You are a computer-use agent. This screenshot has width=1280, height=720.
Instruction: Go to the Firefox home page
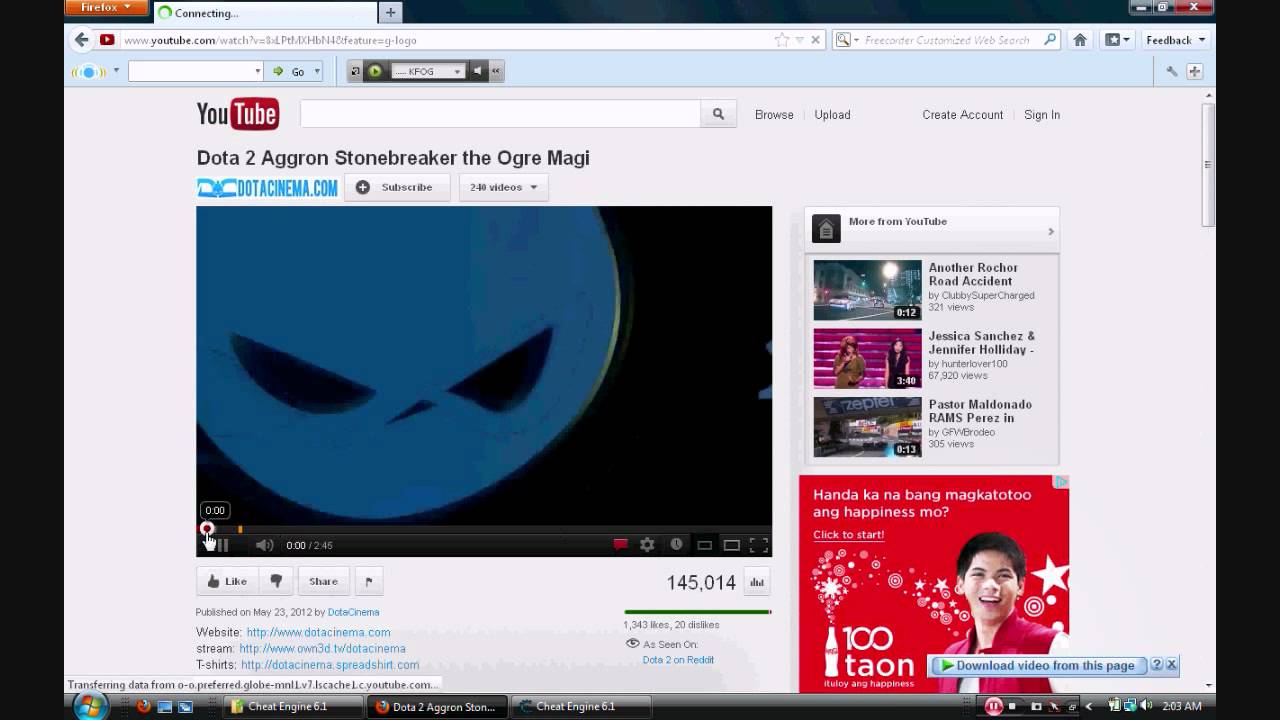[x=1080, y=40]
